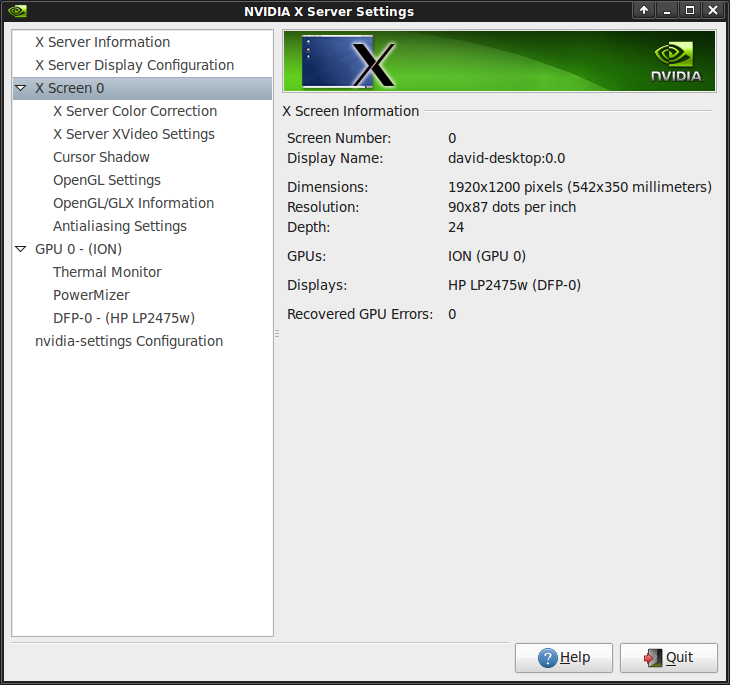Open OpenGL/GLX Information page
The image size is (730, 685).
pyautogui.click(x=133, y=203)
